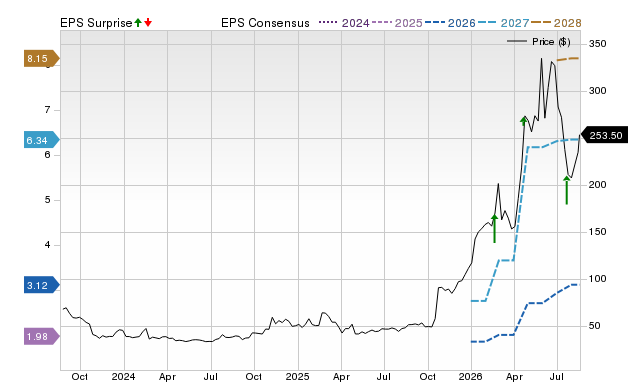640x382 pixels.
Task: Select the 2026 consensus legend entry
Action: (450, 23)
